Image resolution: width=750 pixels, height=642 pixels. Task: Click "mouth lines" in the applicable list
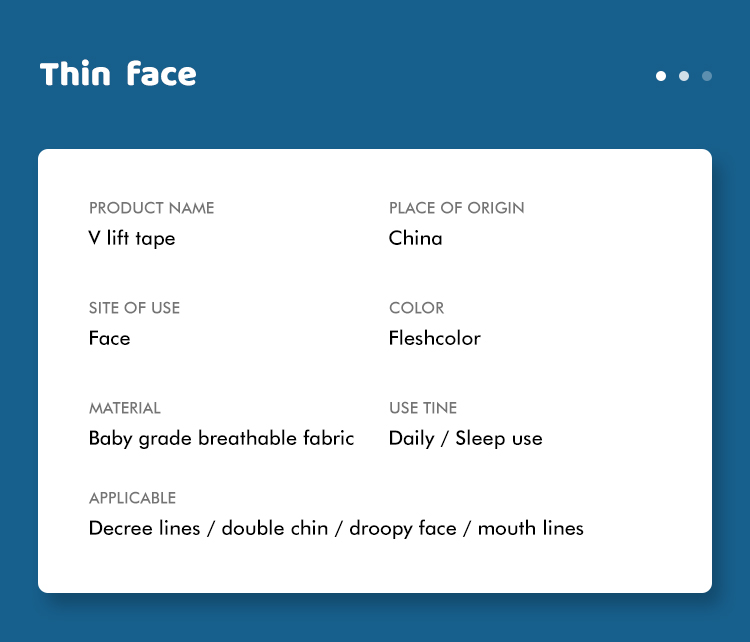[530, 528]
